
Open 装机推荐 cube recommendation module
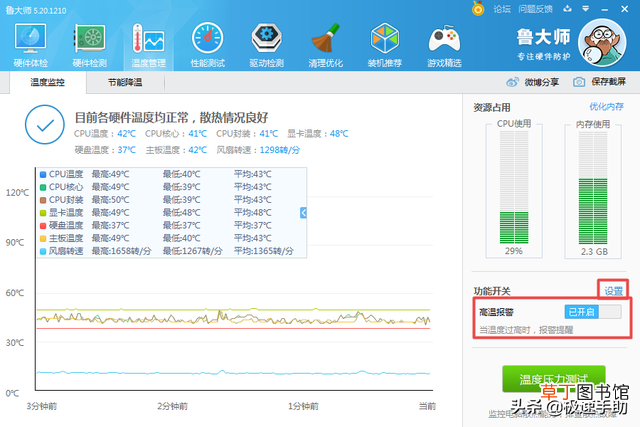click(384, 45)
